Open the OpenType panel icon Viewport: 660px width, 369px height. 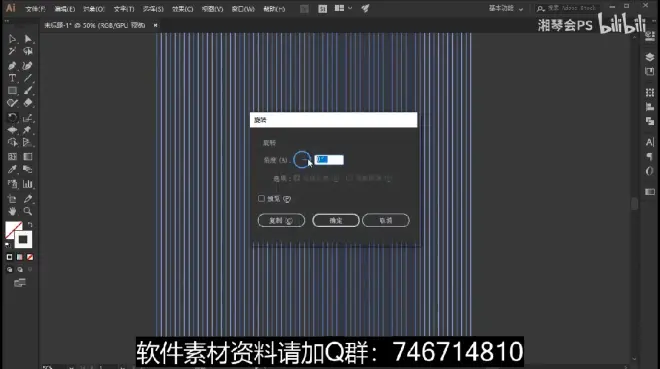click(x=649, y=171)
